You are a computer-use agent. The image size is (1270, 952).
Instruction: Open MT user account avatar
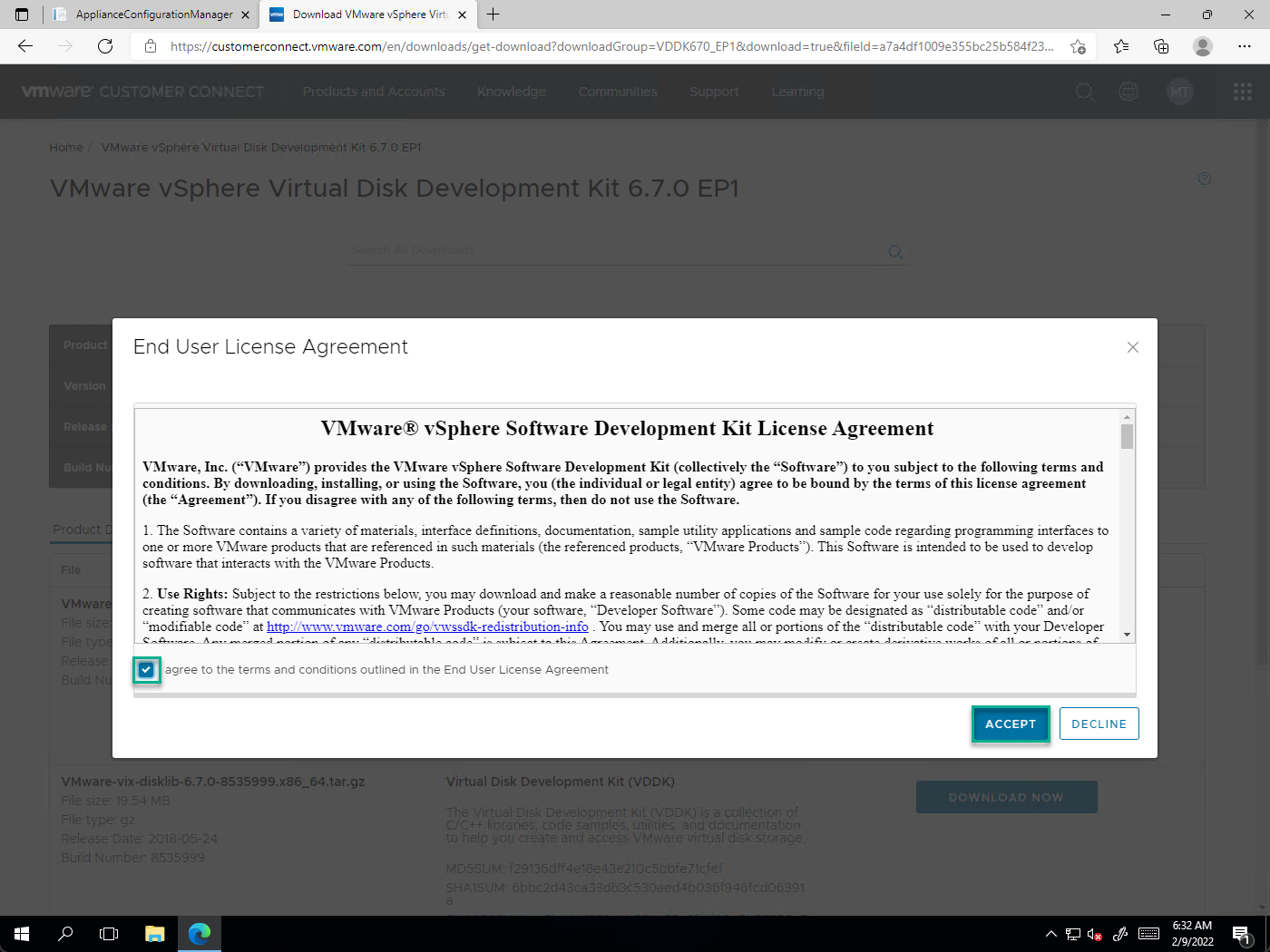click(x=1179, y=92)
